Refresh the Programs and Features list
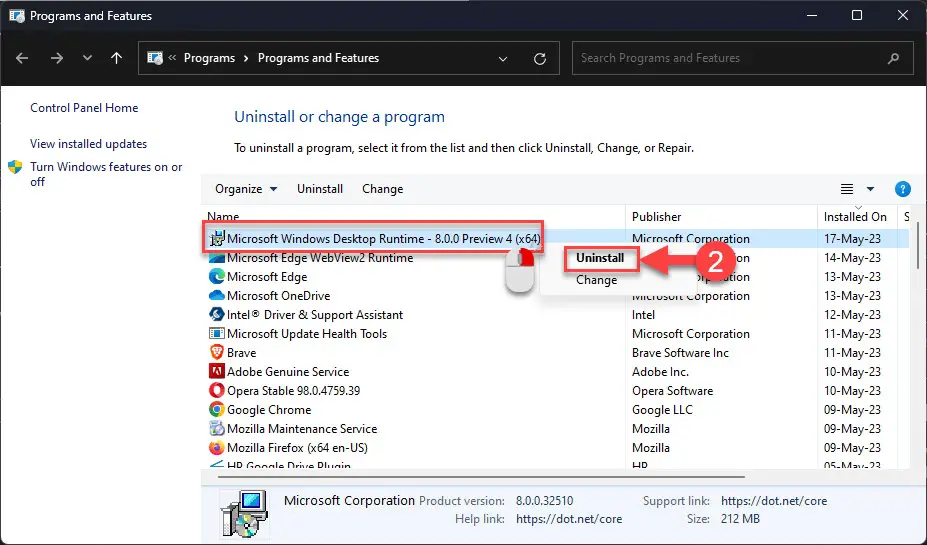 coord(540,59)
